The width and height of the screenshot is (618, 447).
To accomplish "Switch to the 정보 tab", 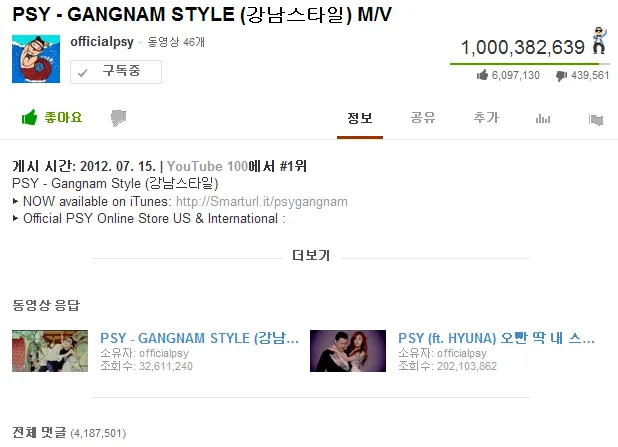I will 360,118.
